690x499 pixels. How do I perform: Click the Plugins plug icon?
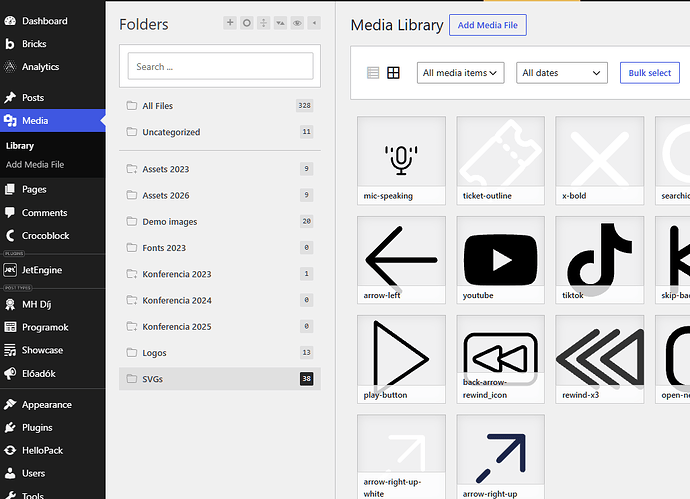pyautogui.click(x=10, y=427)
